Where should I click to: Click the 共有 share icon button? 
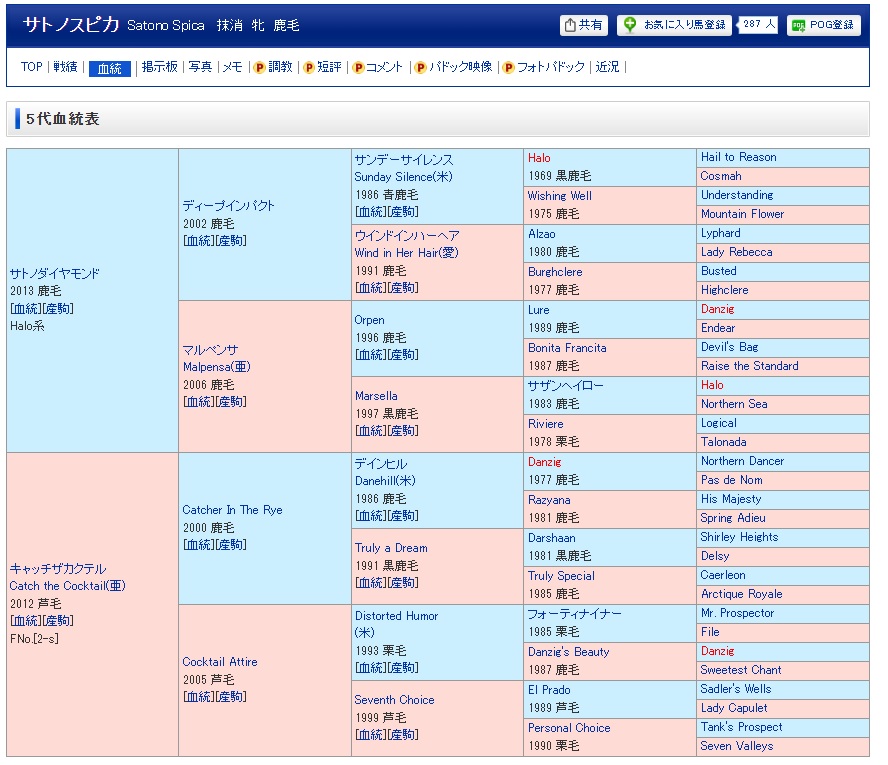(x=571, y=25)
